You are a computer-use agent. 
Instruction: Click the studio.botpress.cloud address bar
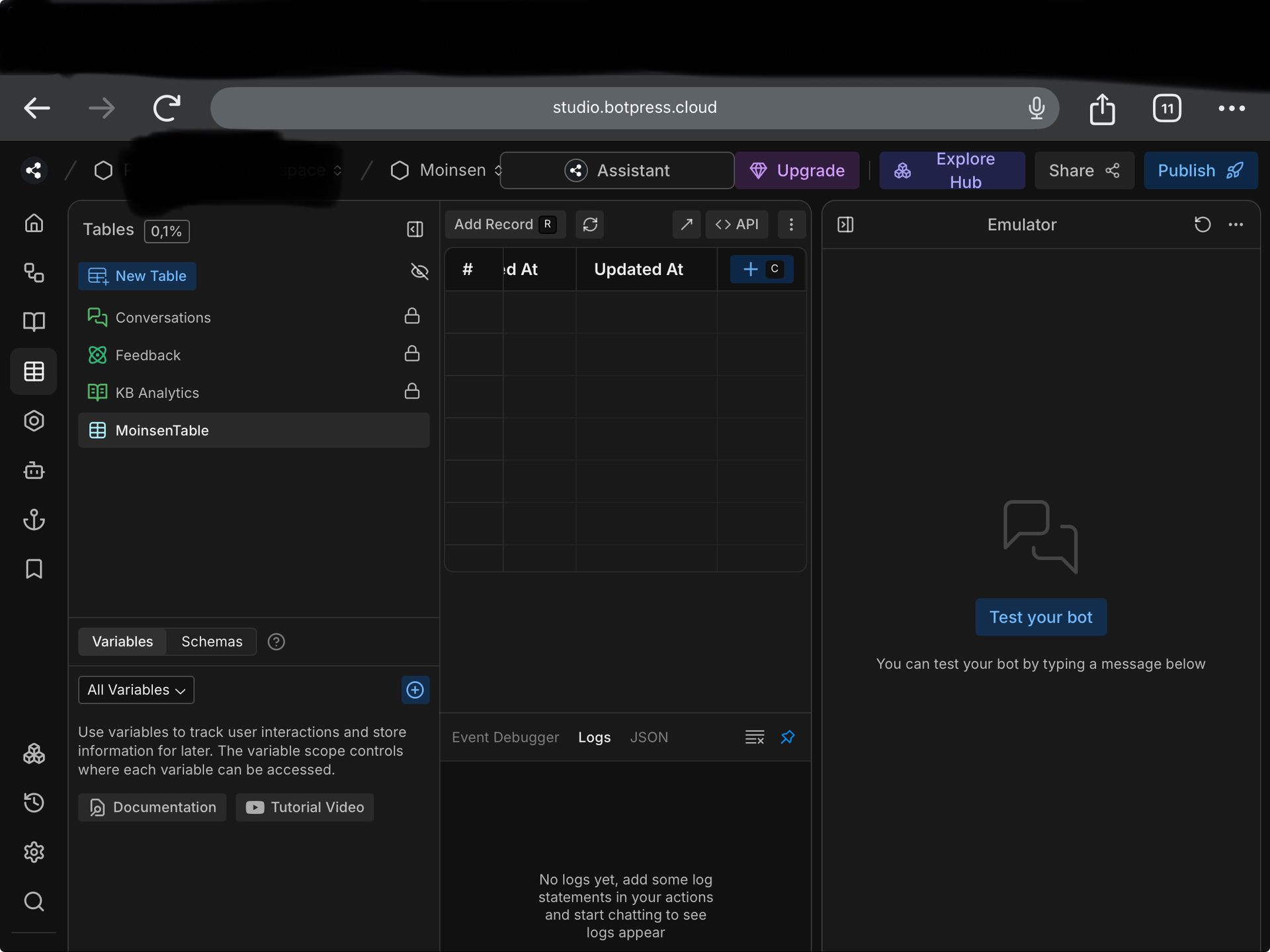coord(634,108)
